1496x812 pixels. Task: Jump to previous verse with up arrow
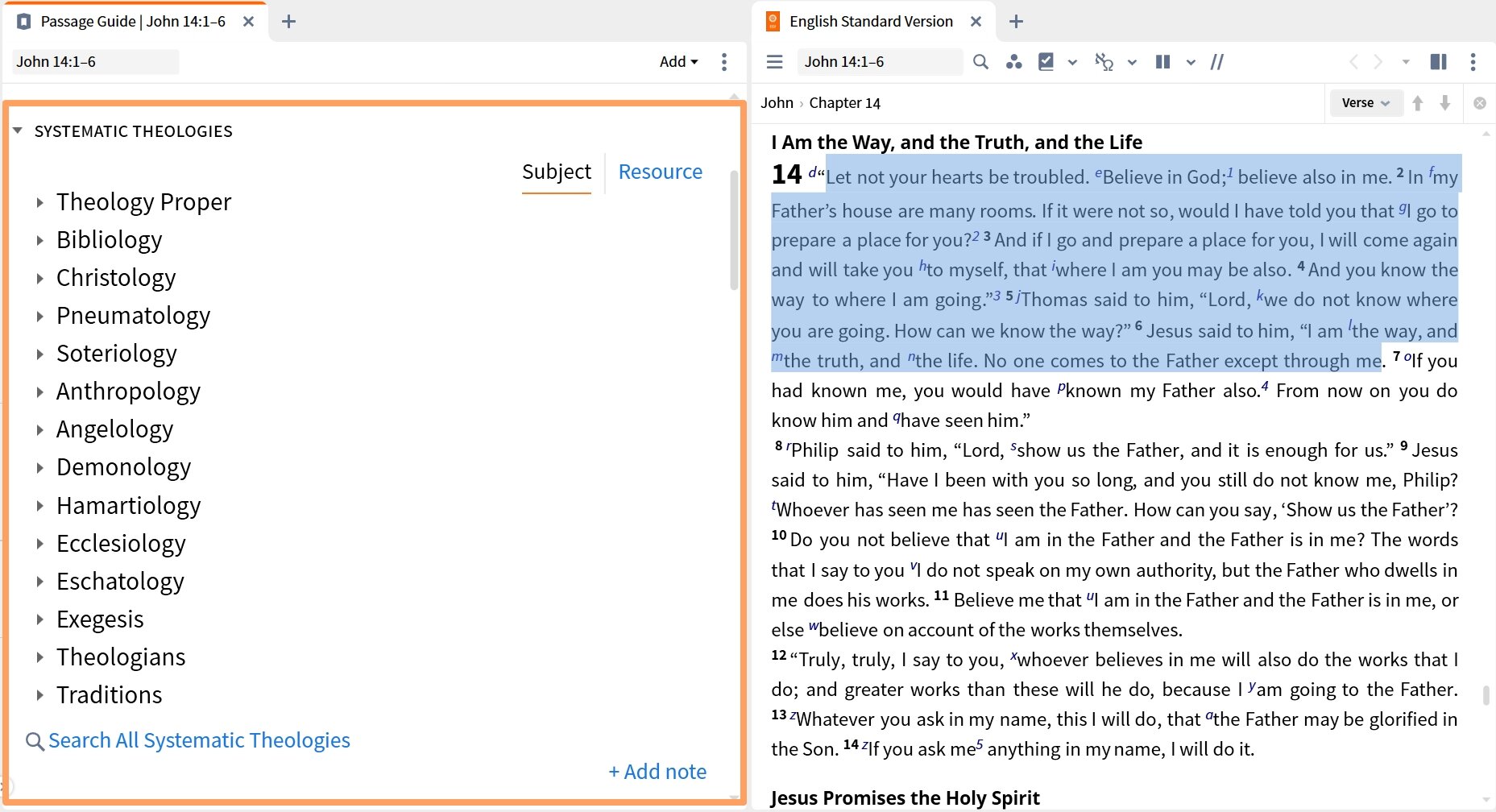coord(1418,103)
